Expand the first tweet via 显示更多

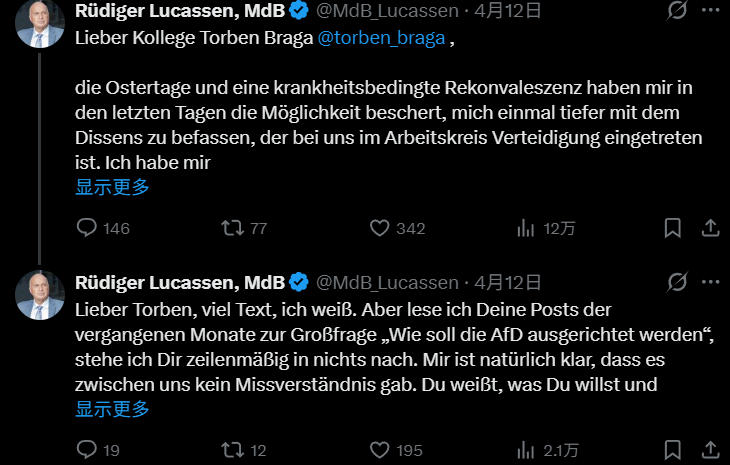tap(112, 186)
